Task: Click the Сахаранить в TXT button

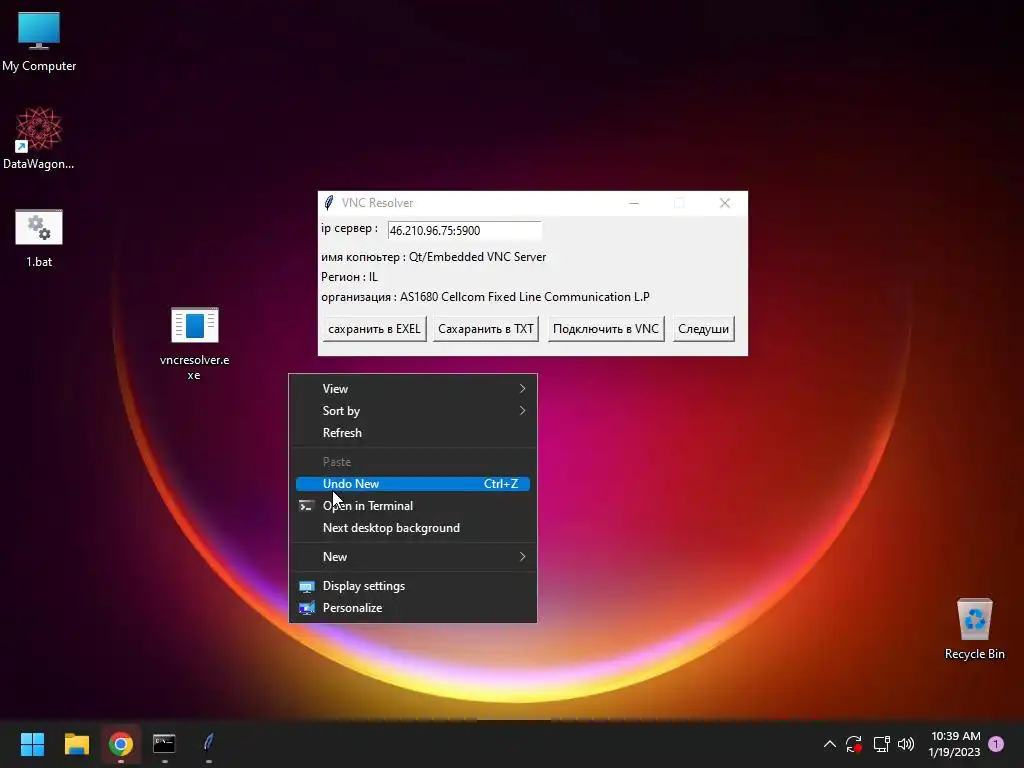Action: coord(486,328)
